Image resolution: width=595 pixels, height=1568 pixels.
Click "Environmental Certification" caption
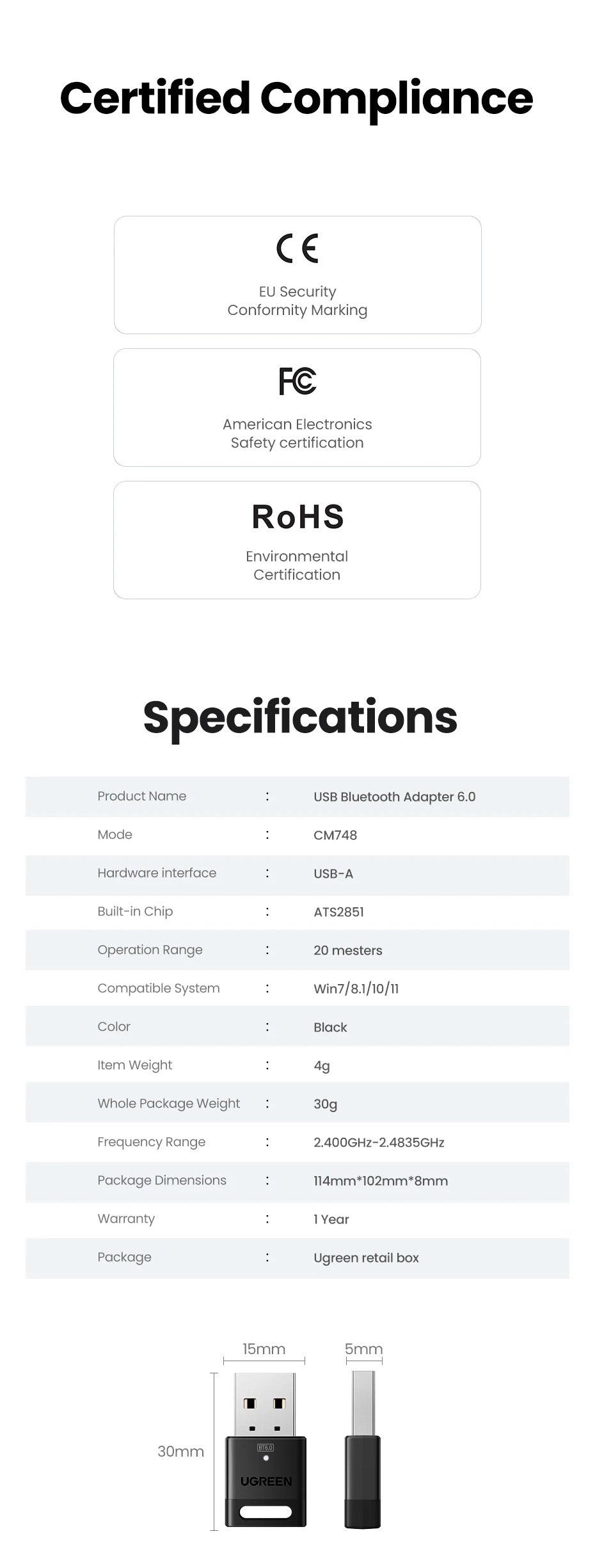click(x=297, y=565)
